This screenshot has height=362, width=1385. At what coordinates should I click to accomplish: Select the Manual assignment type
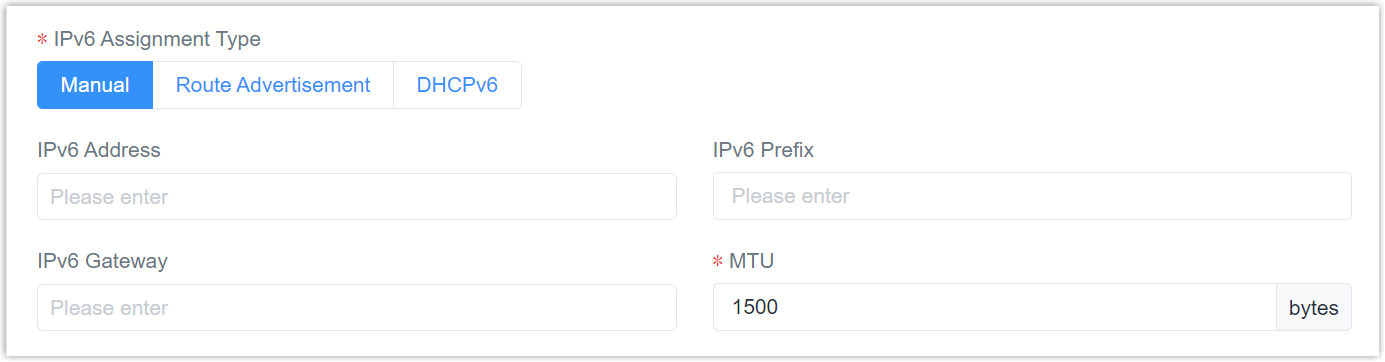pos(95,85)
